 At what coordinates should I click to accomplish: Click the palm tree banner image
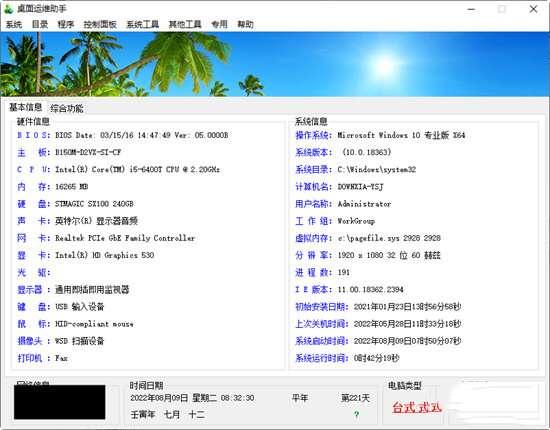click(x=275, y=64)
